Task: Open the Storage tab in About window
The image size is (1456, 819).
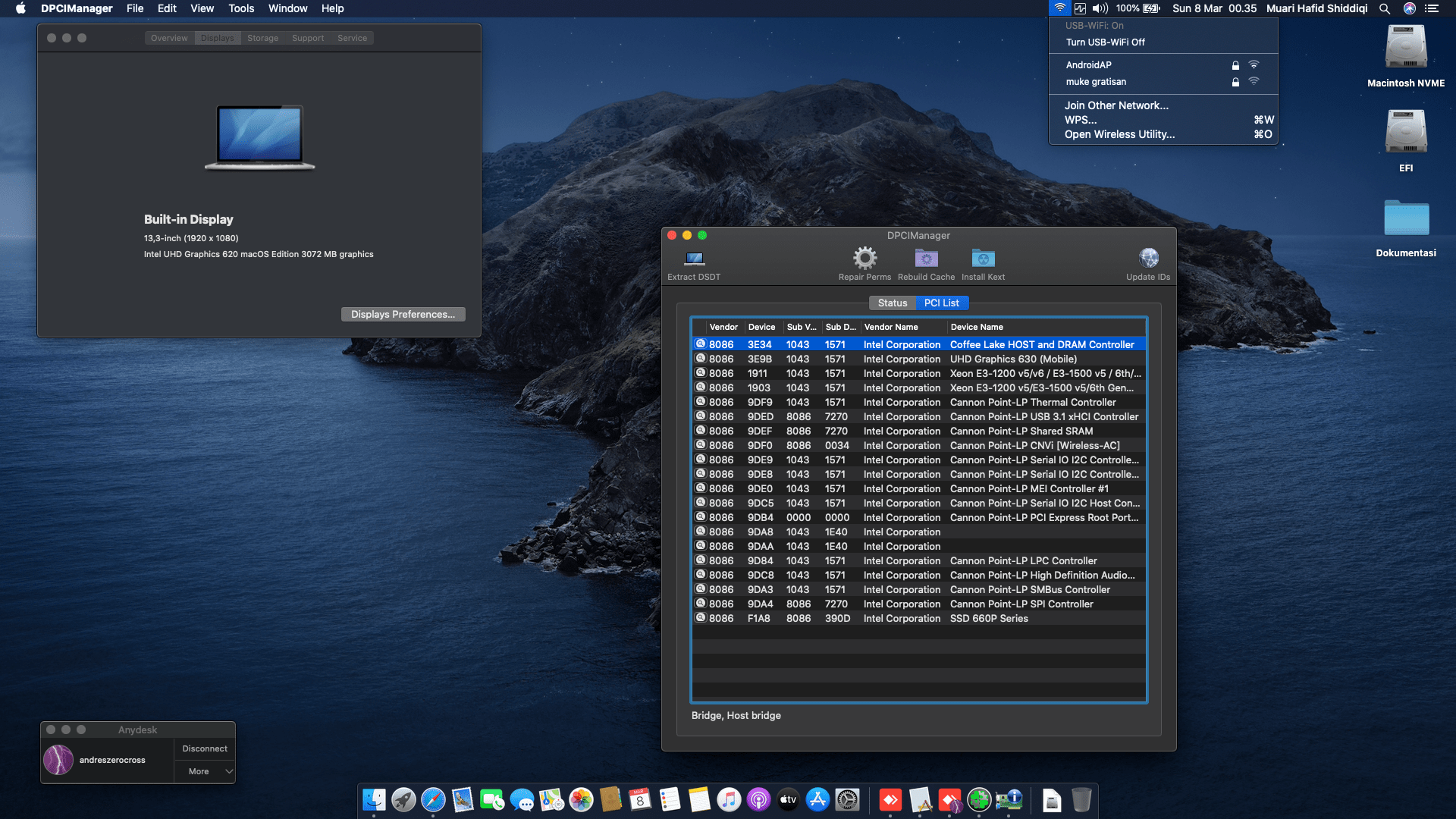Action: coord(262,37)
